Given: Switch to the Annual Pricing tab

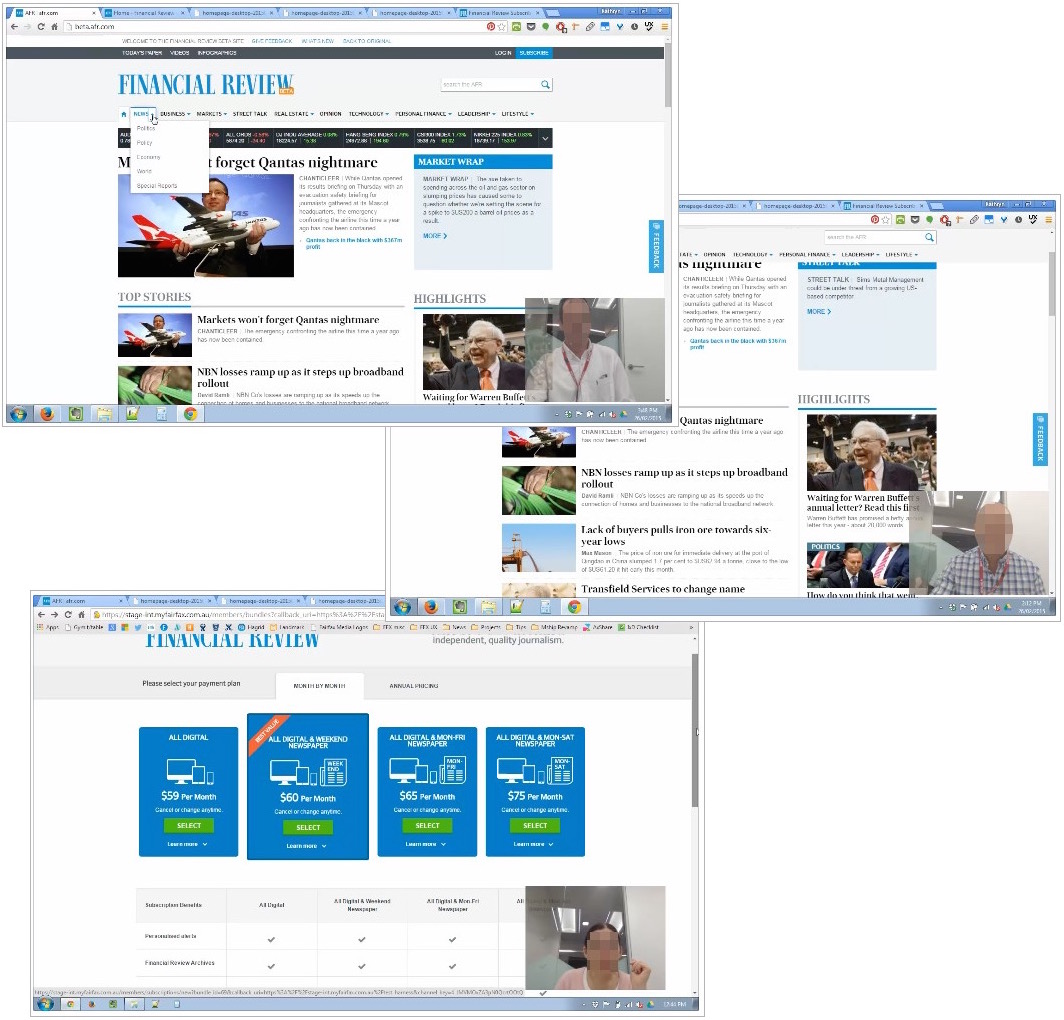Looking at the screenshot, I should point(413,686).
